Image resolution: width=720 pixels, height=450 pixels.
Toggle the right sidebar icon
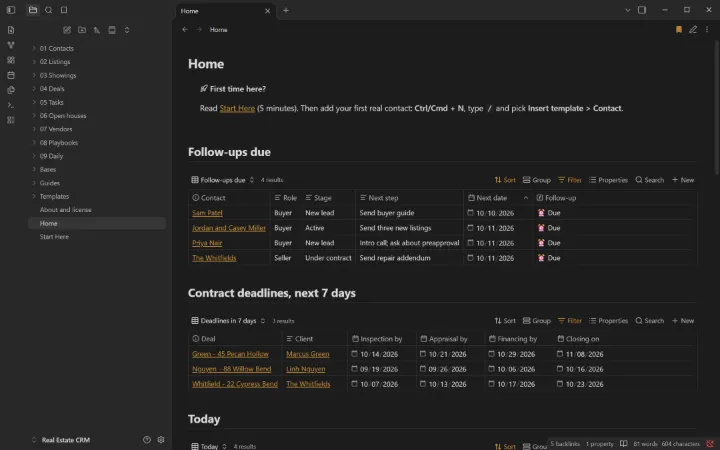point(642,10)
